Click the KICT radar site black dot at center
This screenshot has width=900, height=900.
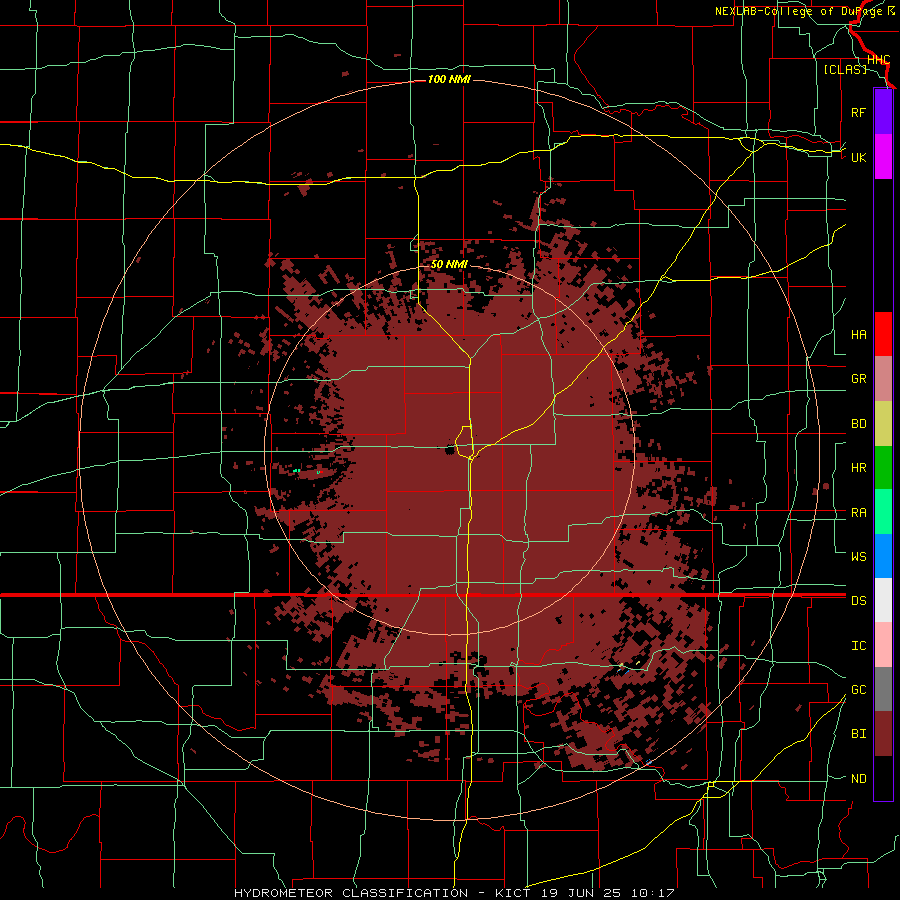pyautogui.click(x=450, y=450)
